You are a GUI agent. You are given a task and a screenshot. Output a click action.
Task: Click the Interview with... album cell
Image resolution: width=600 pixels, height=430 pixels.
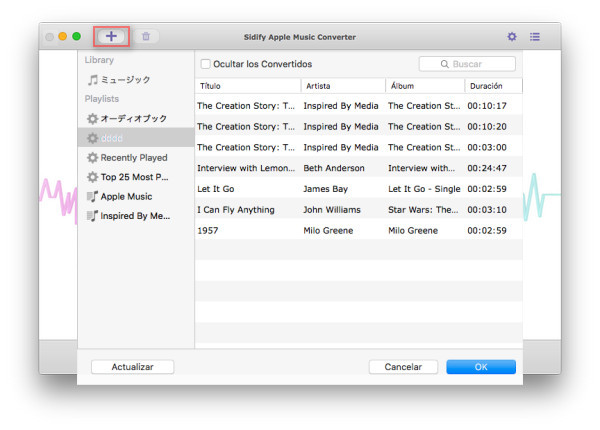click(x=421, y=168)
